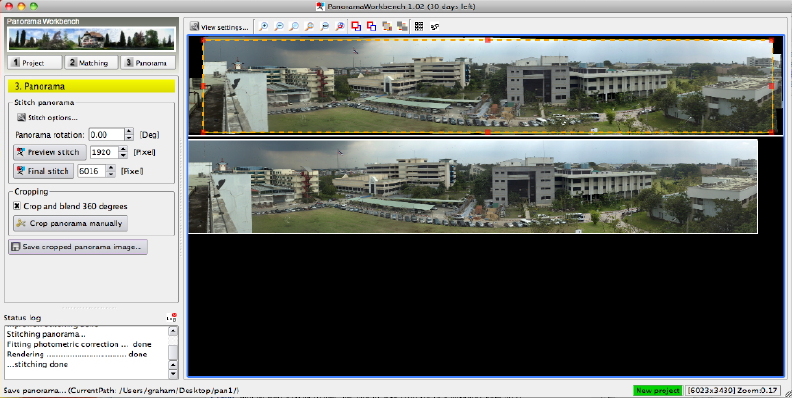Click Save cropped panorama image button

(78, 247)
